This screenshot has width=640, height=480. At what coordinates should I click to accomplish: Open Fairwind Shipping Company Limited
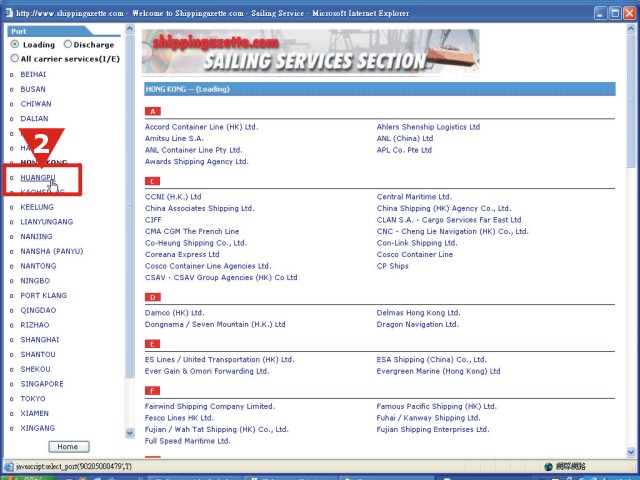point(210,407)
